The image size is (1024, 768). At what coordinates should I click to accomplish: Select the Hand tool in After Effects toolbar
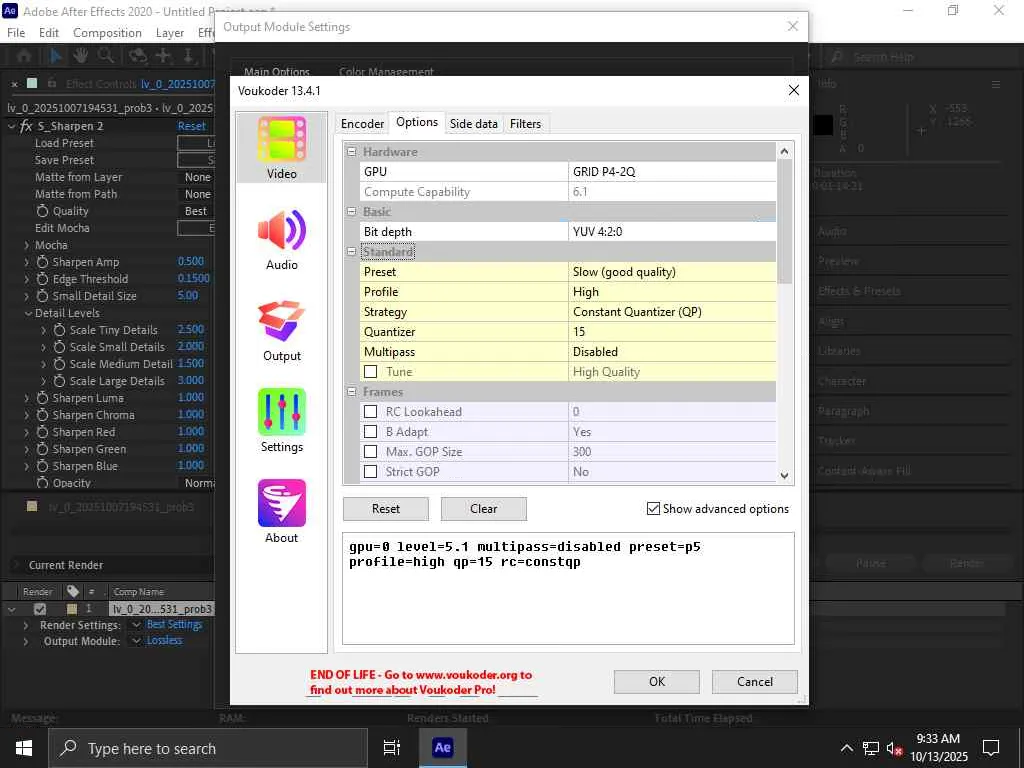(80, 56)
